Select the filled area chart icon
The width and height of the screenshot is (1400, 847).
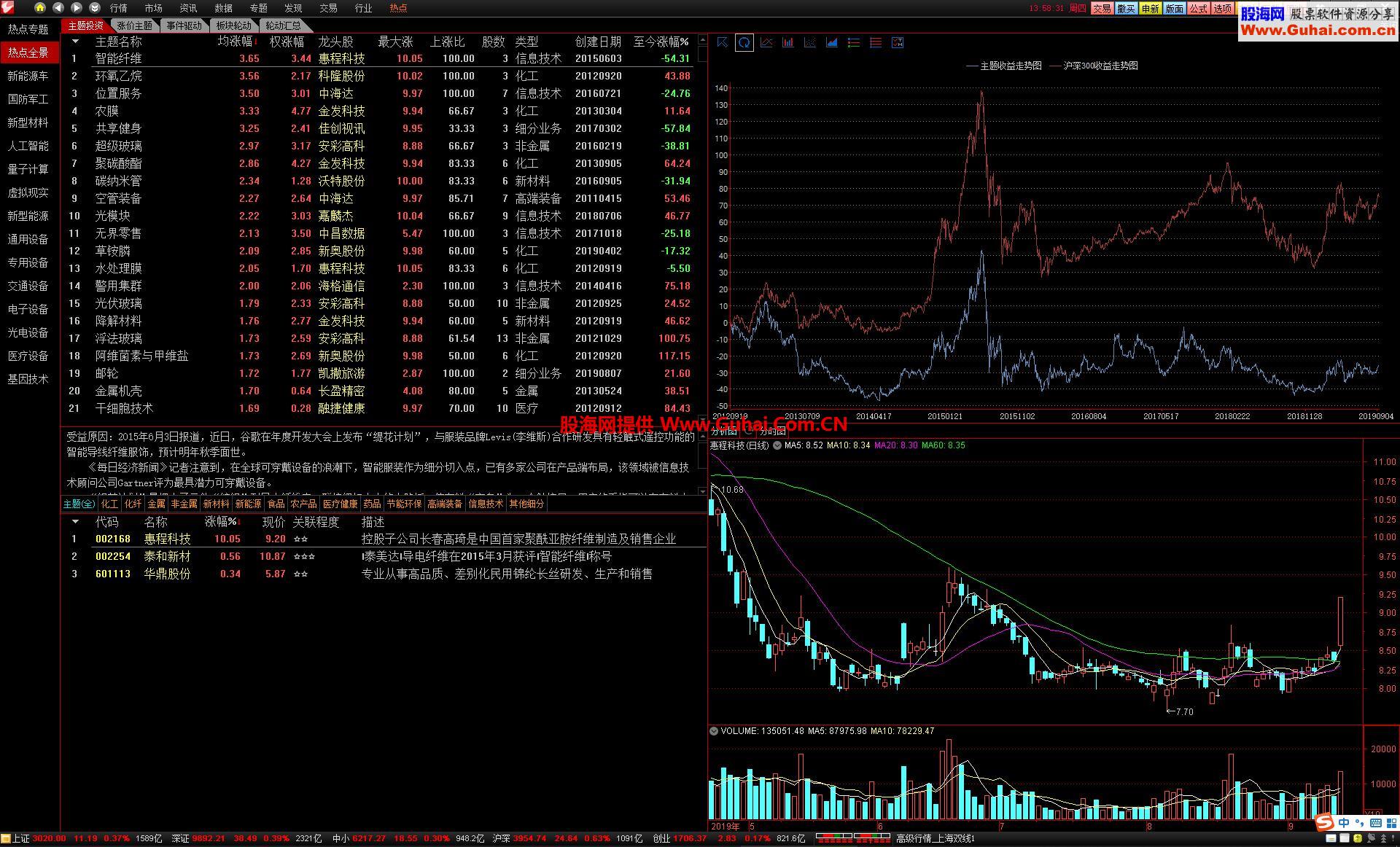[x=832, y=42]
